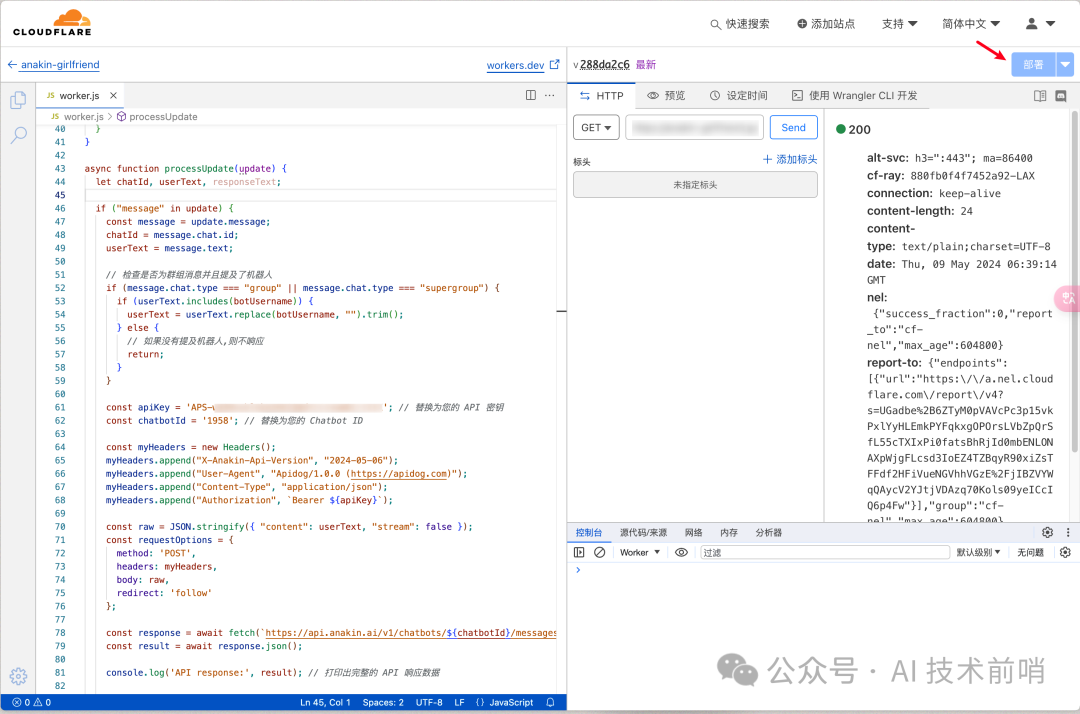This screenshot has height=714, width=1080.
Task: Select the 内存 memory tab
Action: [729, 532]
